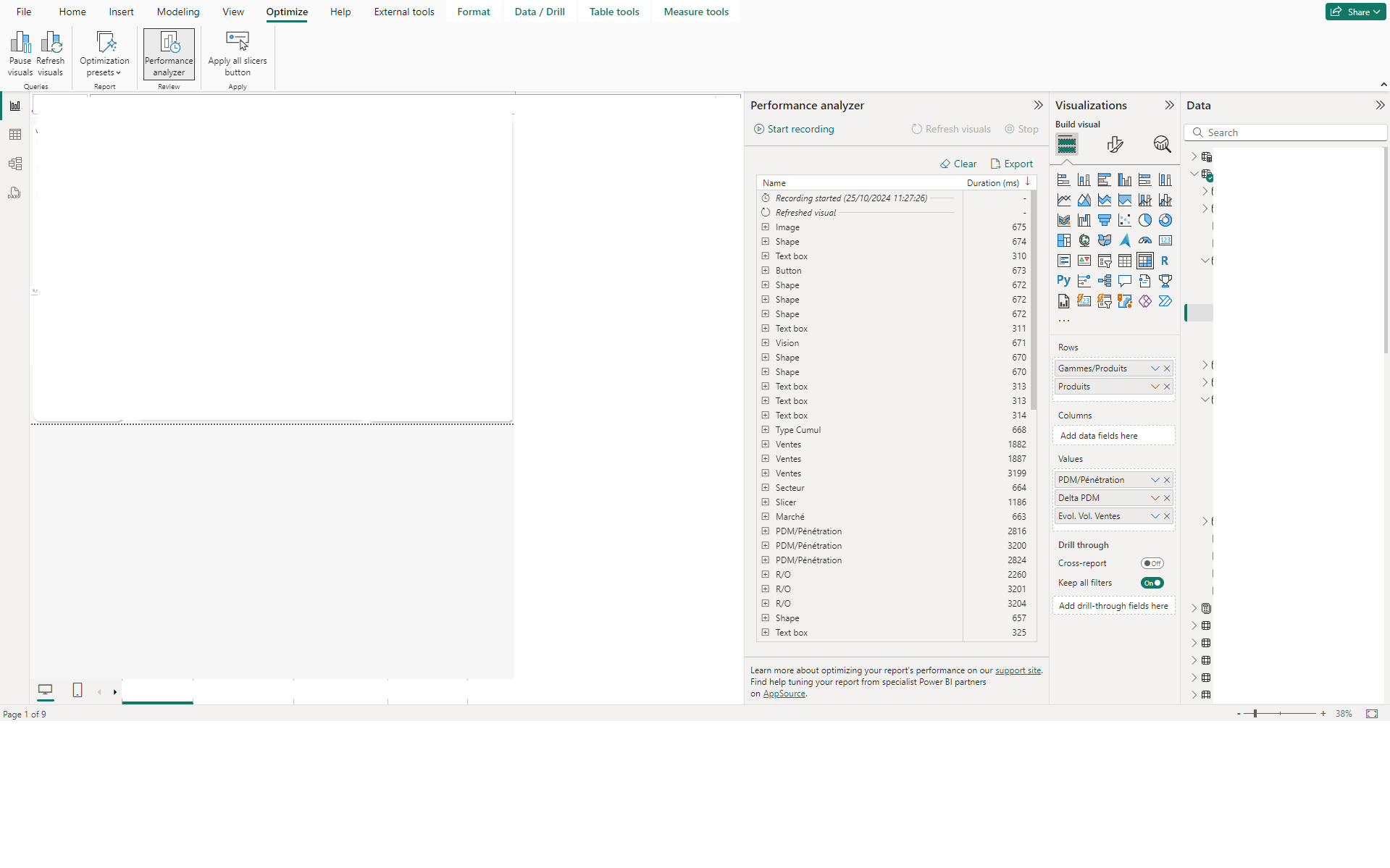Click the Share button
The width and height of the screenshot is (1390, 868).
coord(1355,12)
